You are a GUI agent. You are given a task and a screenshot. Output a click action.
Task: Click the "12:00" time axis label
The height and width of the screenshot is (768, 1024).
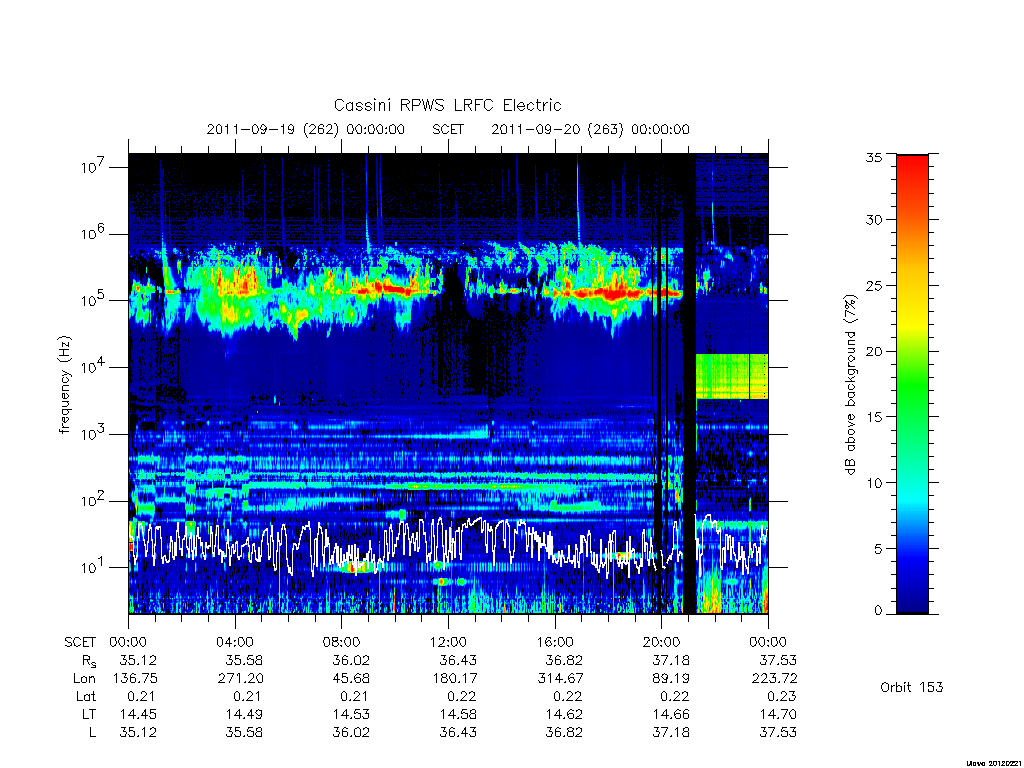click(x=448, y=642)
